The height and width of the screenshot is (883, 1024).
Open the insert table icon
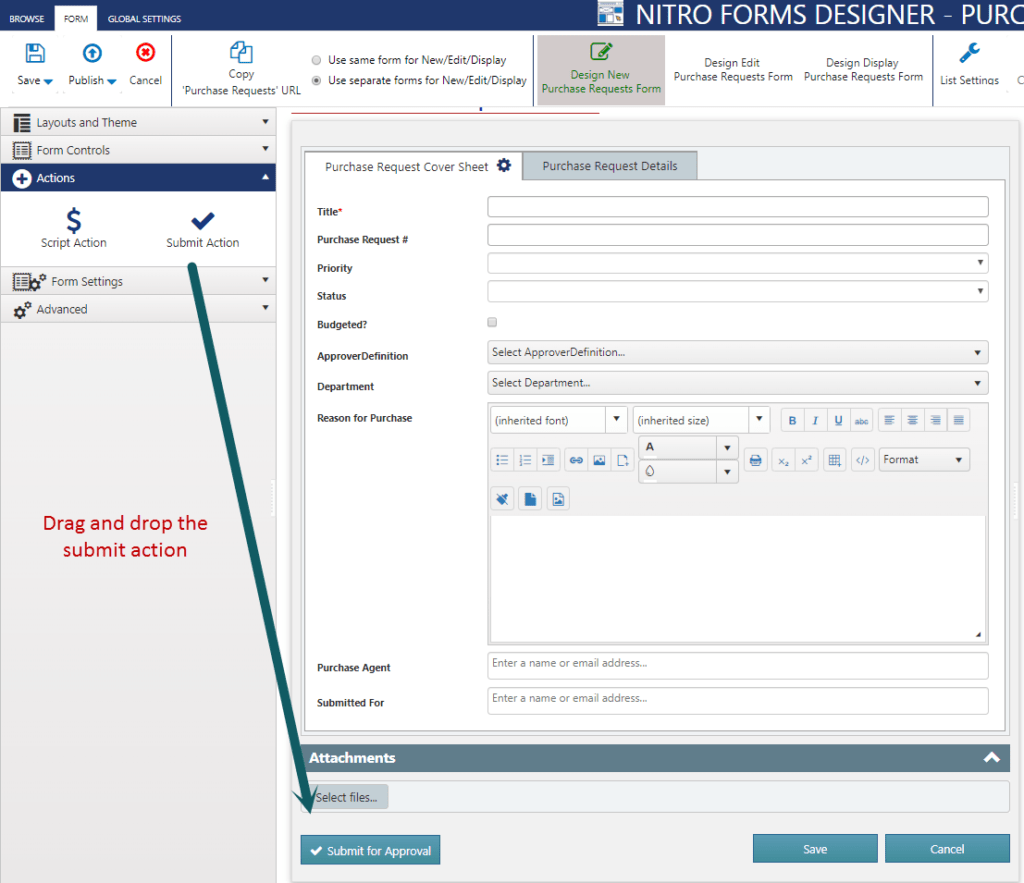(x=834, y=459)
